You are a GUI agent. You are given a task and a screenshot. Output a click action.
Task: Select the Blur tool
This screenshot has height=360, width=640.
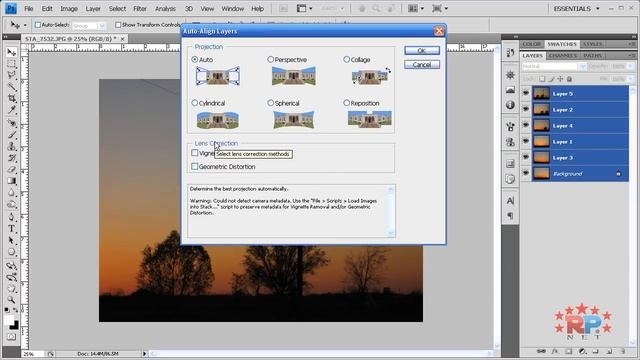(x=11, y=193)
